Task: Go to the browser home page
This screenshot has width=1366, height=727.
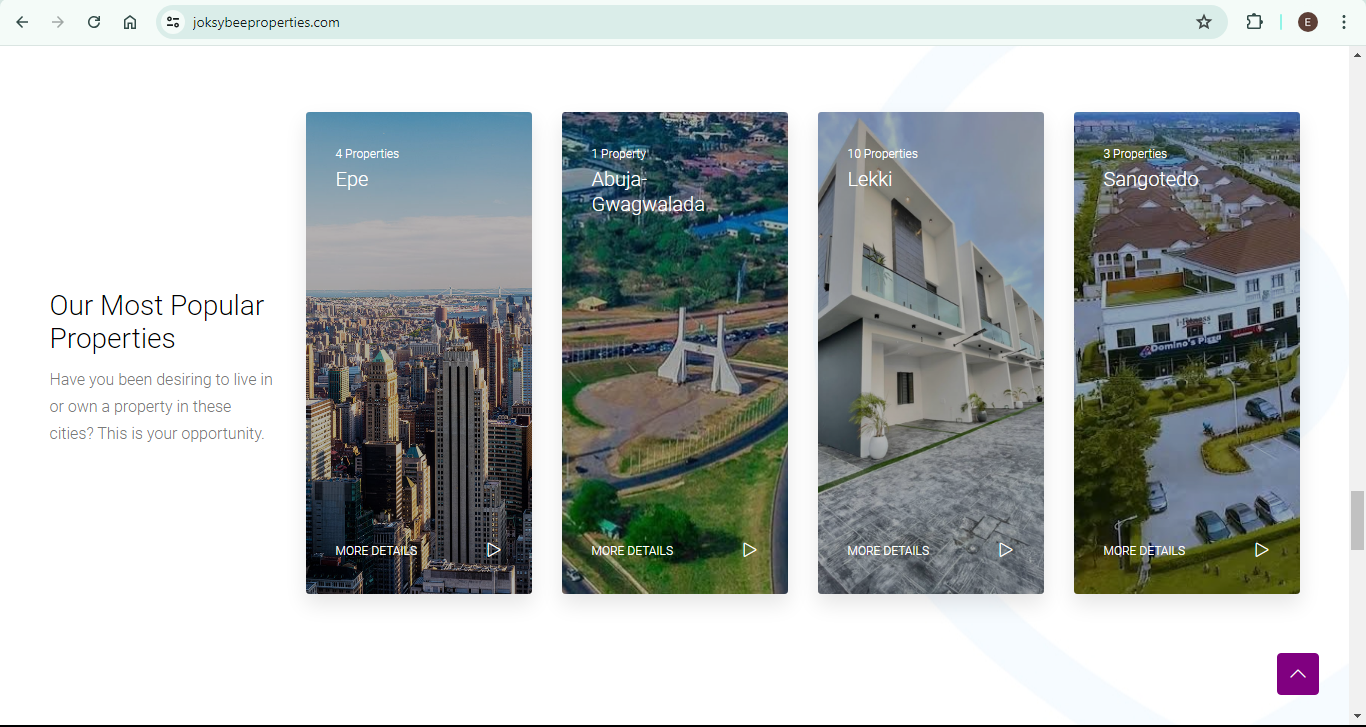Action: point(130,22)
